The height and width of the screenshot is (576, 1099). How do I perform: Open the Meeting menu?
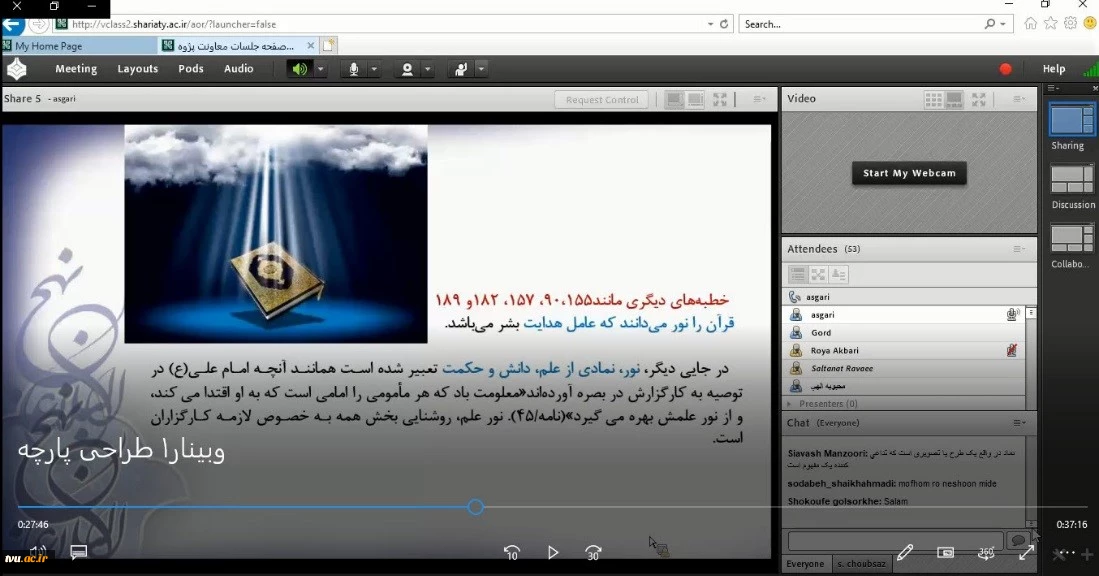point(76,69)
